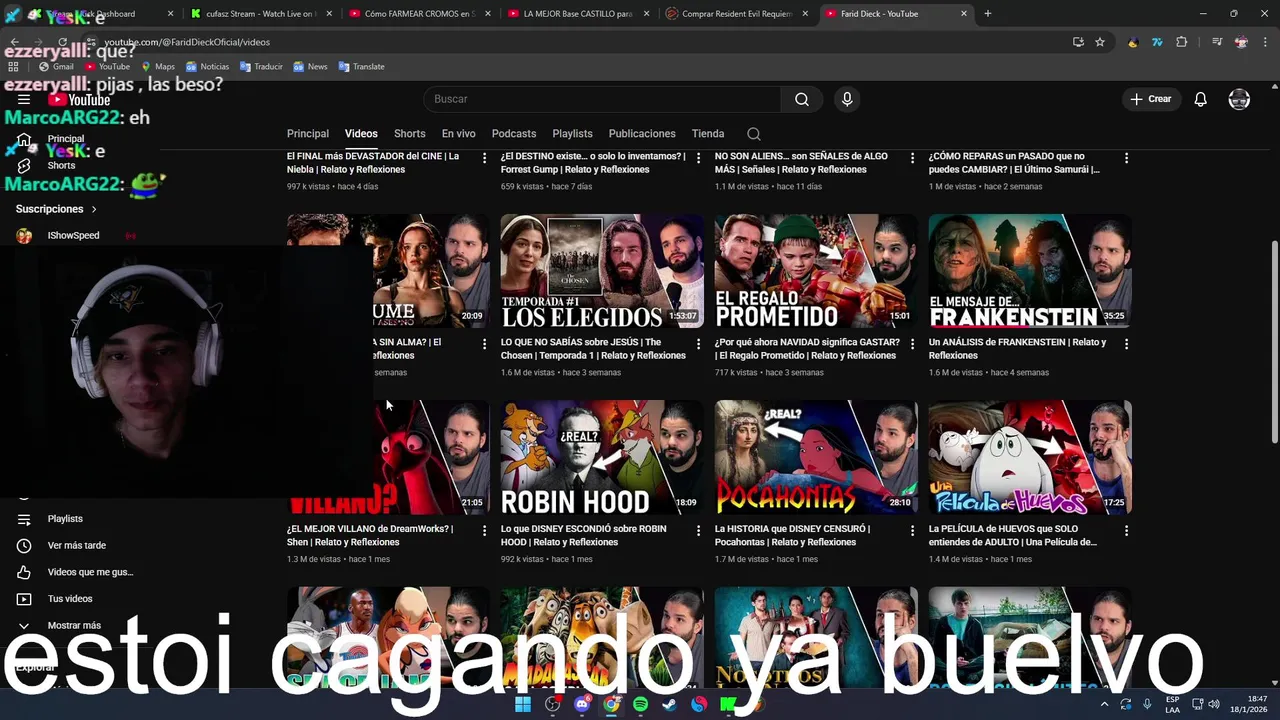Expand the Suscripciones section chevron

tap(94, 209)
